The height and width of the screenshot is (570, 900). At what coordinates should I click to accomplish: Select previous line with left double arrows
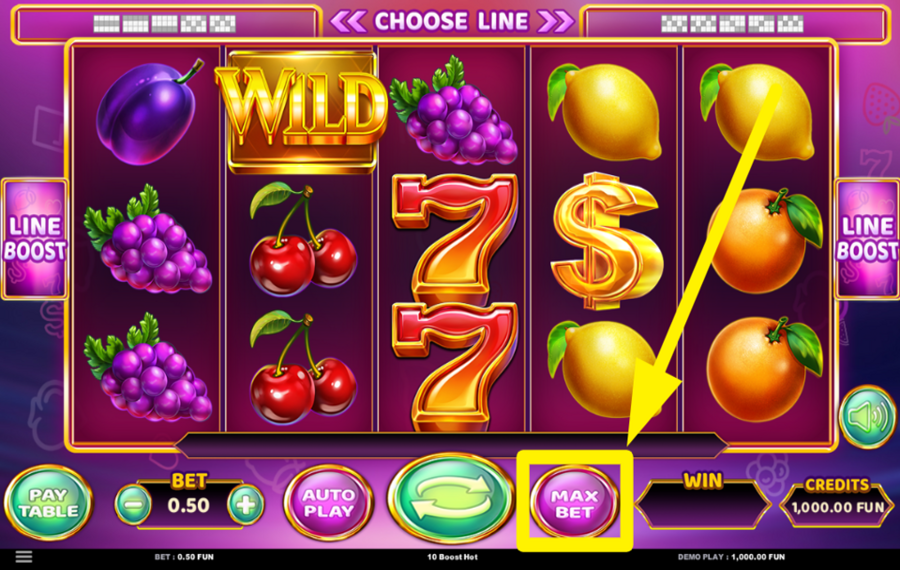(x=348, y=22)
